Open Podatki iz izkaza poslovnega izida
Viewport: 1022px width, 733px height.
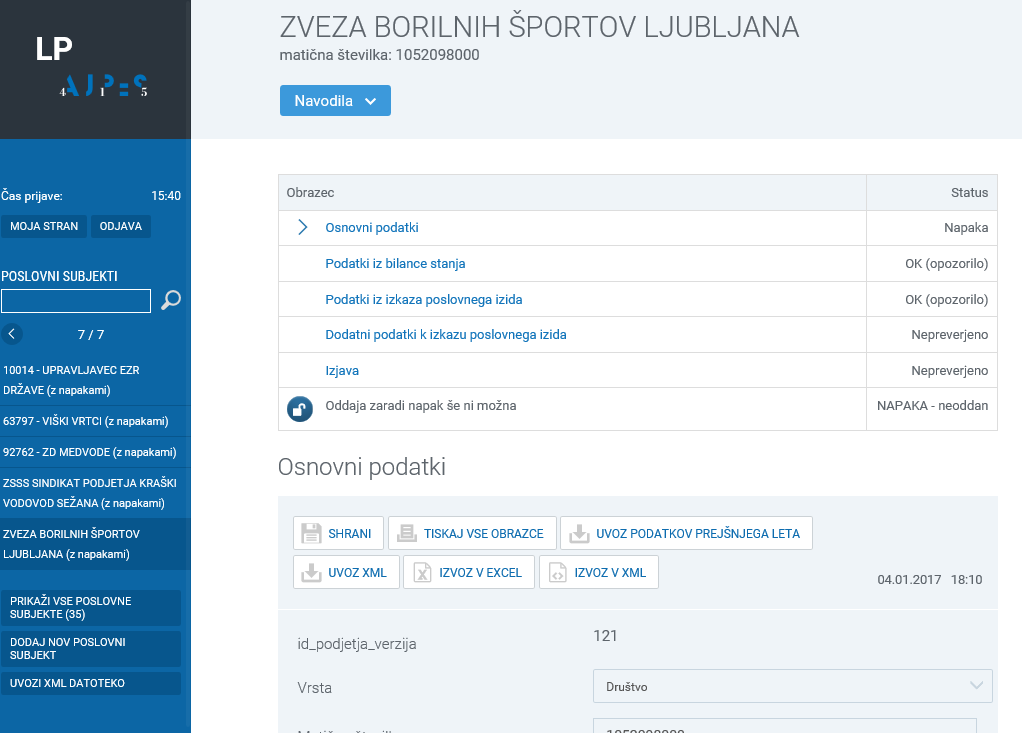423,299
